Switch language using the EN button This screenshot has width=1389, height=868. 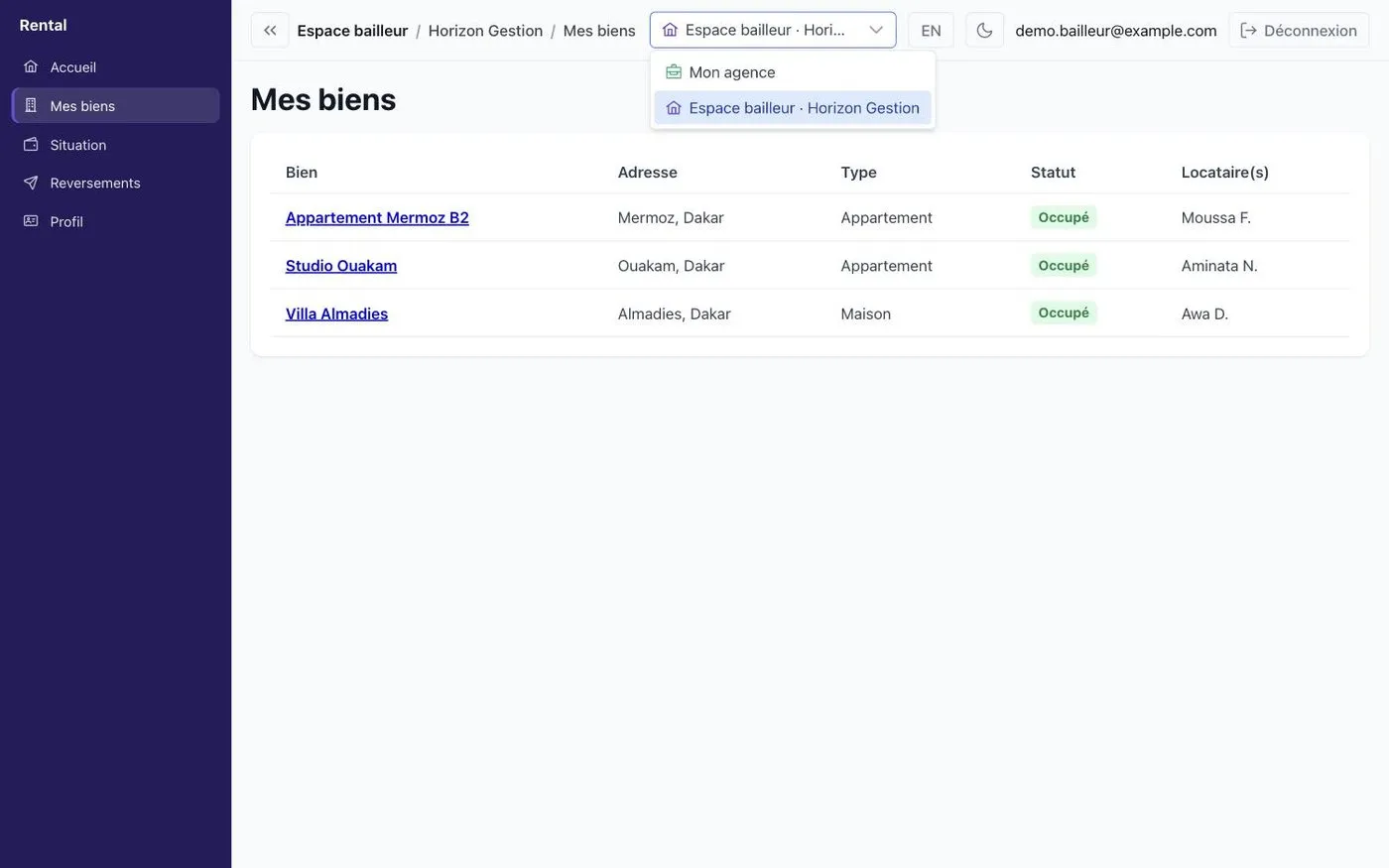(931, 30)
